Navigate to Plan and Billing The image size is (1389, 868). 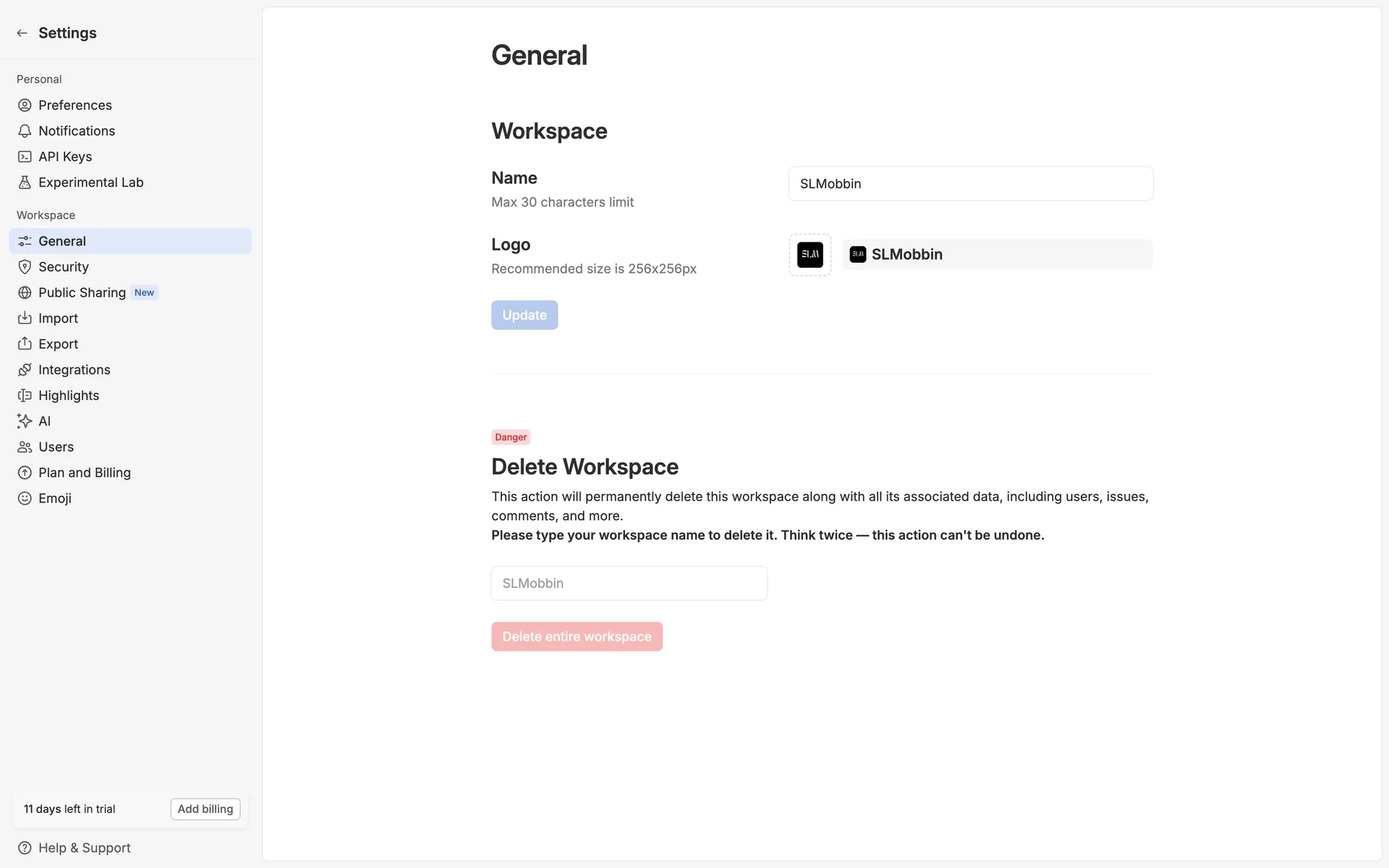coord(84,473)
